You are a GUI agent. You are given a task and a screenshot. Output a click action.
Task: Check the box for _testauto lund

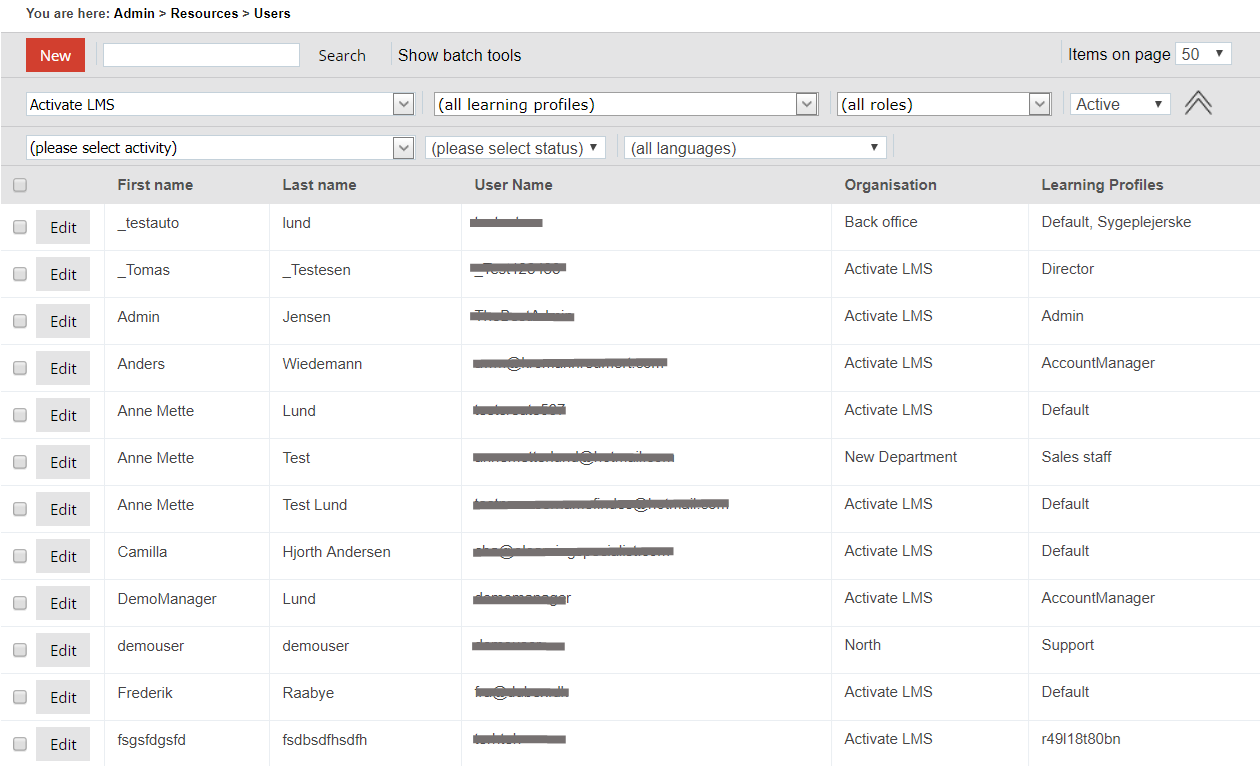20,227
